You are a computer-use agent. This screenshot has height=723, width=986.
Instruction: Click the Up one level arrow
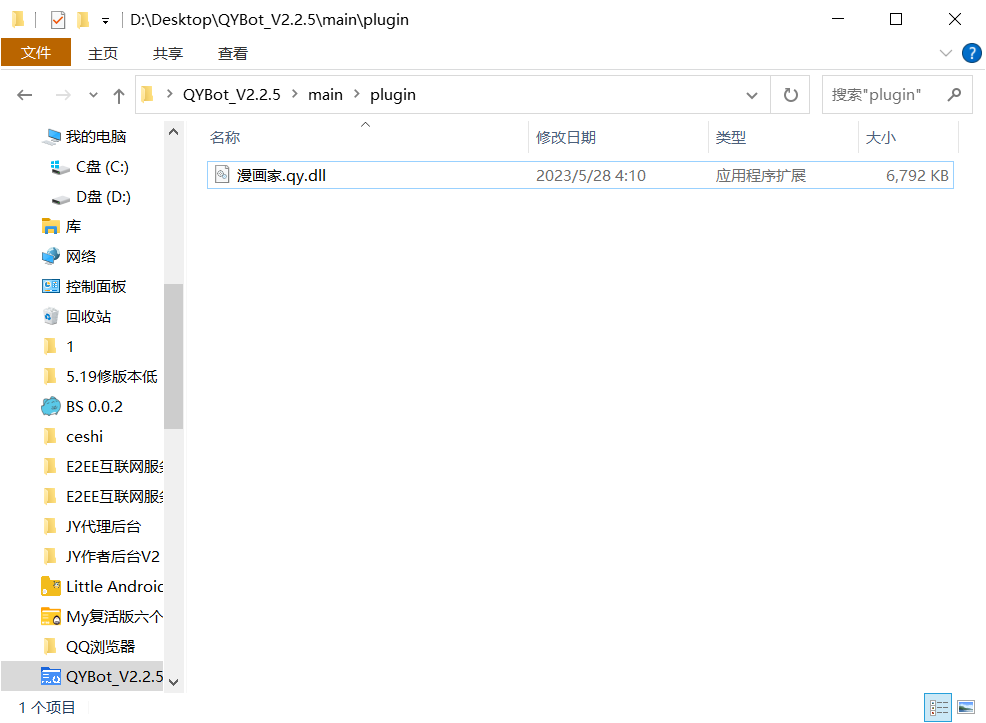(x=119, y=95)
